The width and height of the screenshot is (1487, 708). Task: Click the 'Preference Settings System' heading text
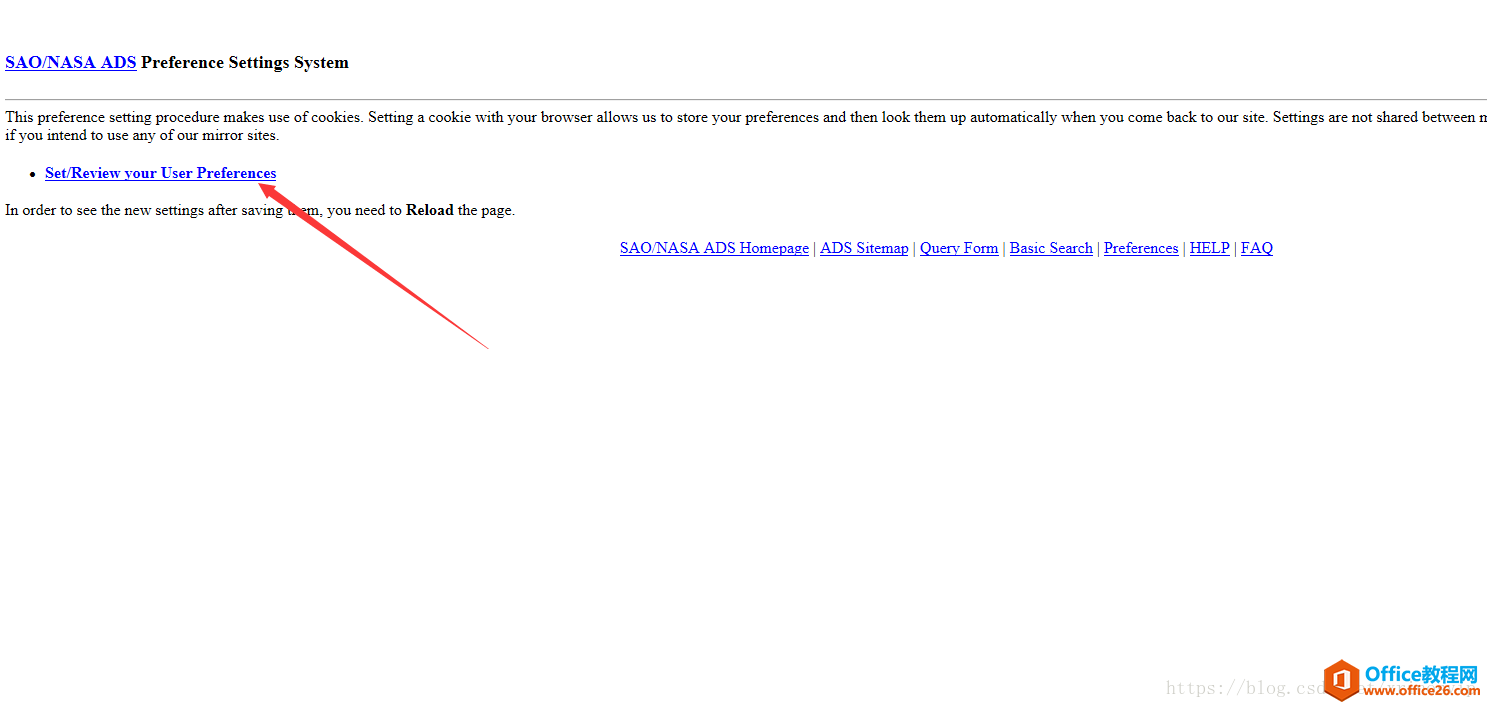point(245,62)
